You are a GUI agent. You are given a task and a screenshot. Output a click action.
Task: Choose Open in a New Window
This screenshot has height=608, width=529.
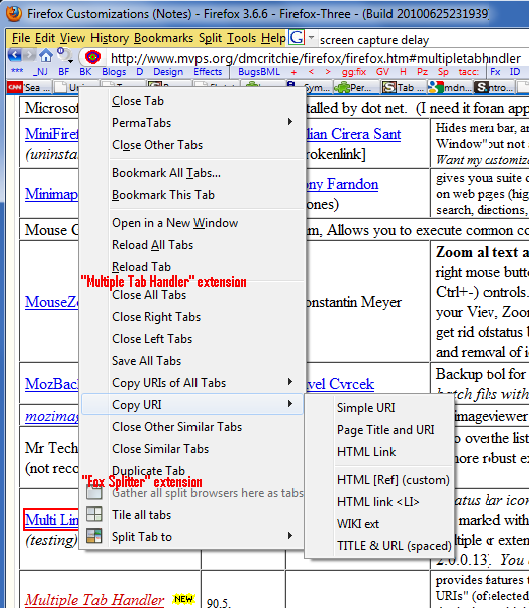pos(192,223)
